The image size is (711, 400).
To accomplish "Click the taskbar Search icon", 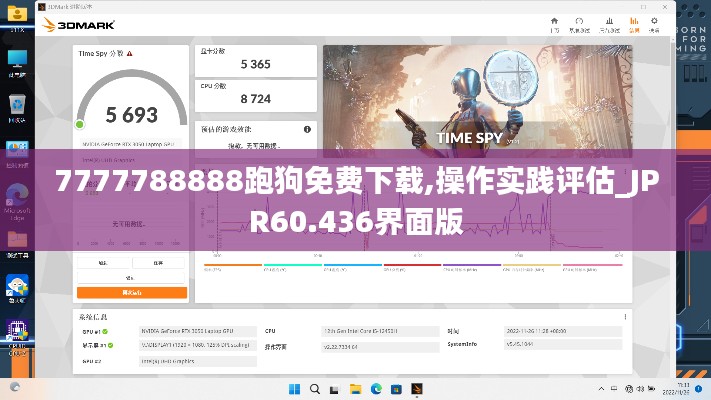I will pyautogui.click(x=316, y=388).
